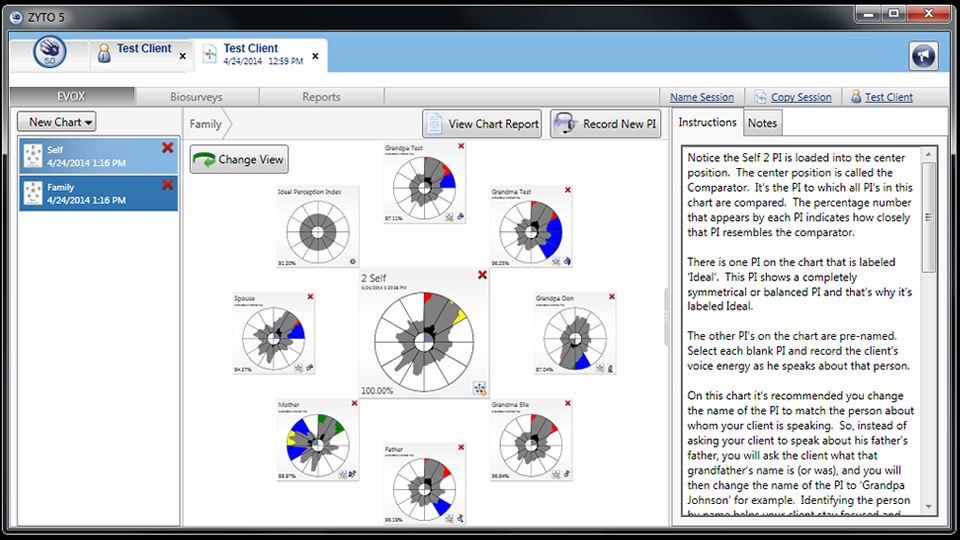The image size is (960, 540).
Task: Click the Change View button
Action: pyautogui.click(x=239, y=159)
